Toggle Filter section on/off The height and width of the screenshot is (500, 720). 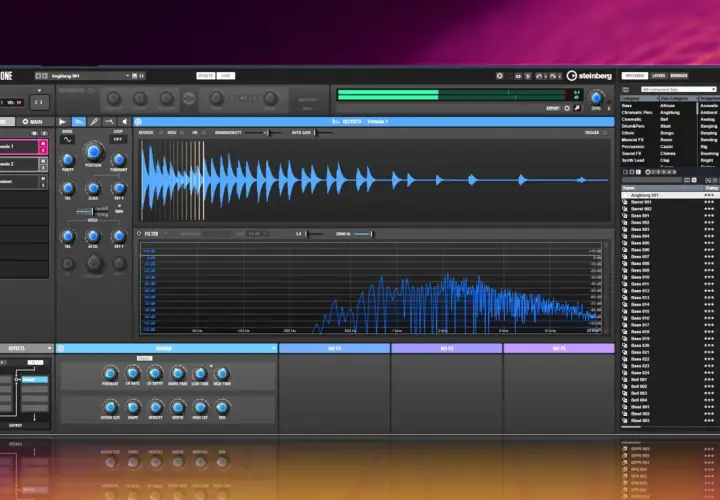coord(139,234)
